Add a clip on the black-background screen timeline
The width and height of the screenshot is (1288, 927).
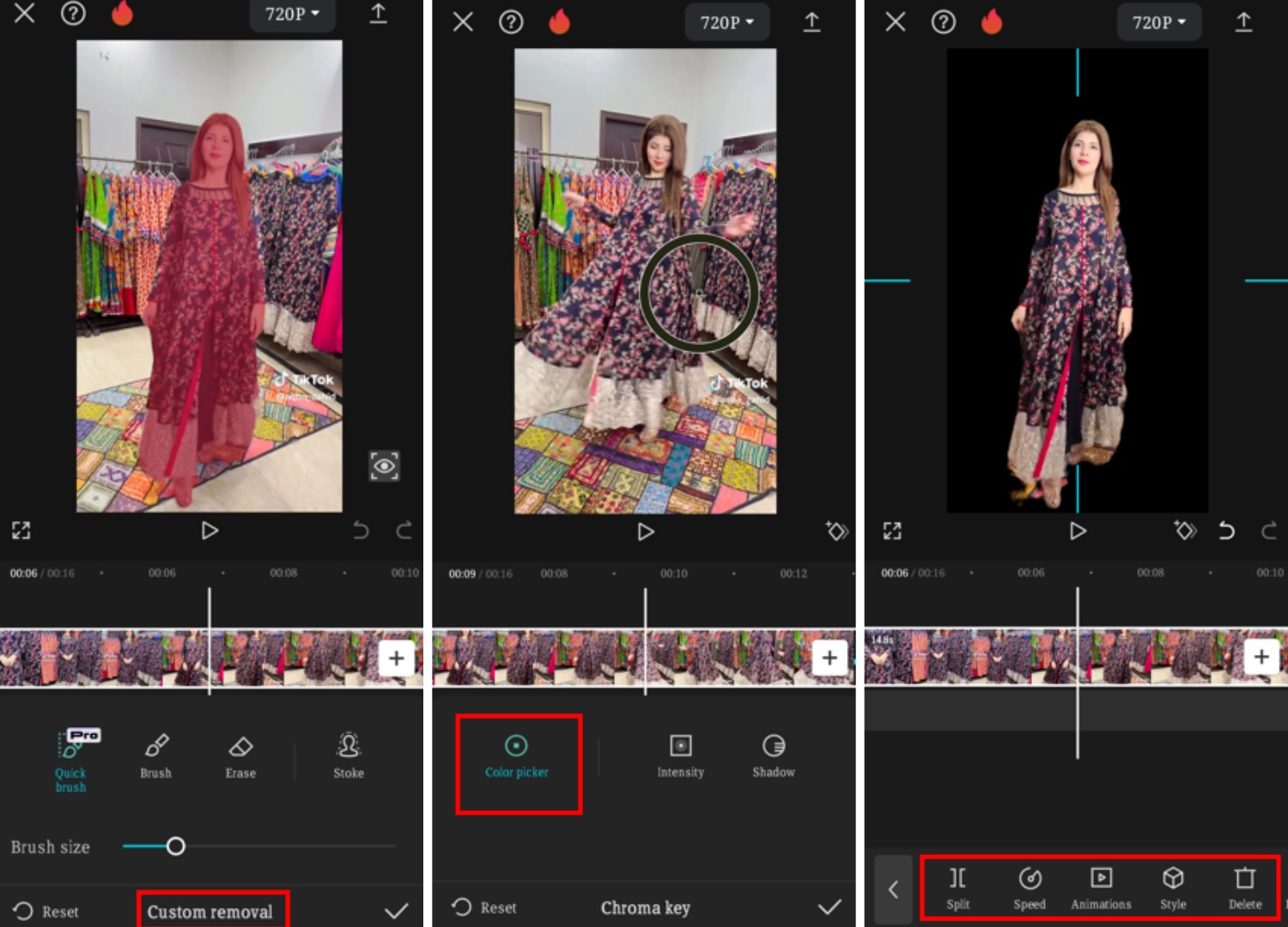coord(1261,657)
